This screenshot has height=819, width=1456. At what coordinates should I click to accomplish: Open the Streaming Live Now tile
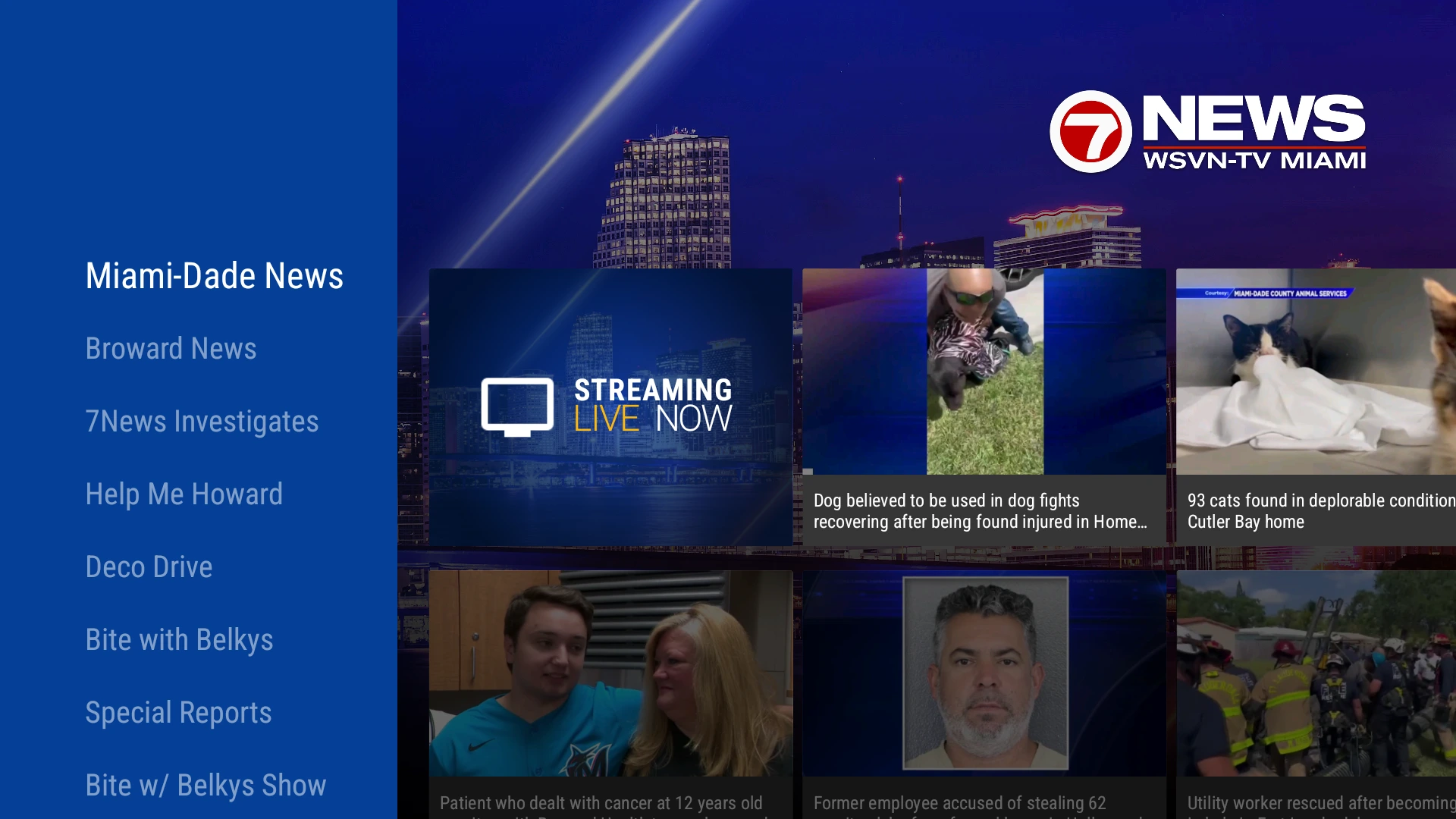[x=610, y=406]
